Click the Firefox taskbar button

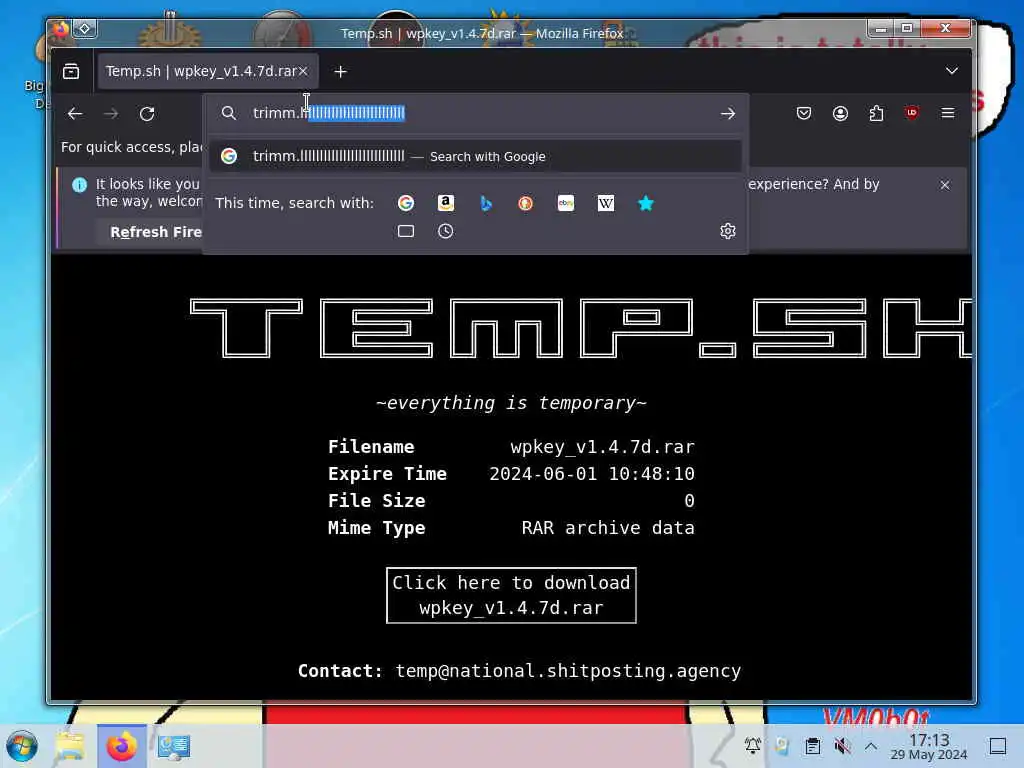[121, 746]
